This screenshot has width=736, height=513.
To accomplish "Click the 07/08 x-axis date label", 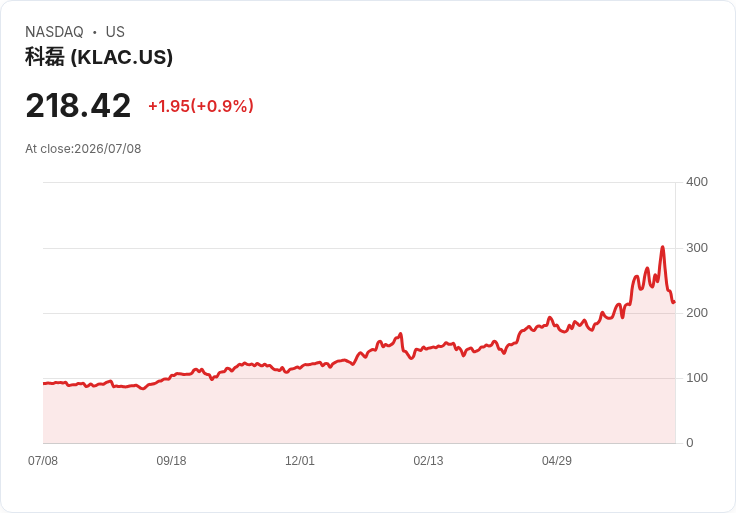I will [x=43, y=460].
